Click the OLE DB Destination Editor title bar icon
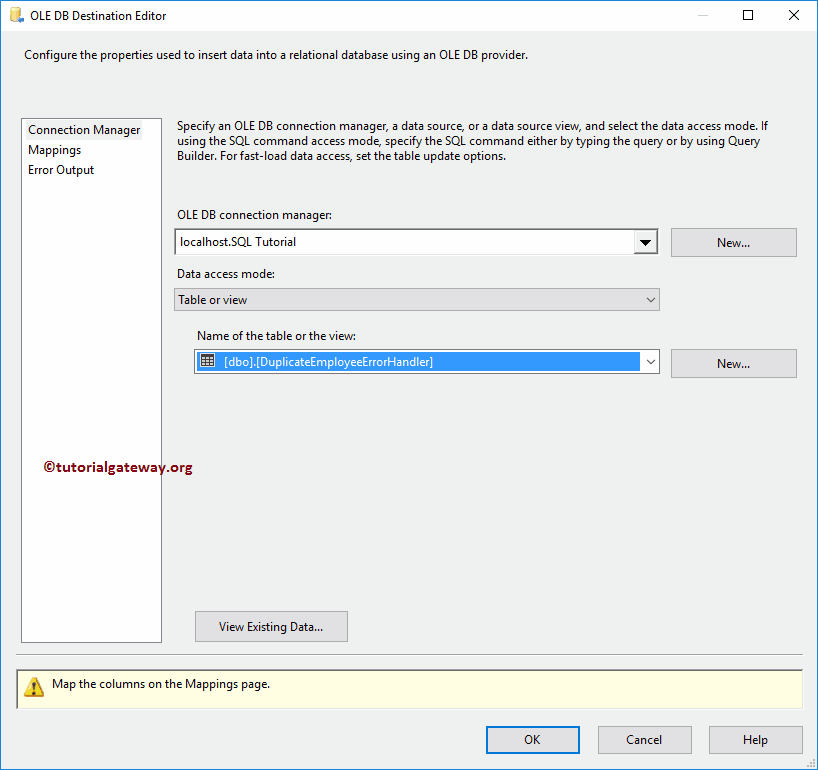 point(14,15)
